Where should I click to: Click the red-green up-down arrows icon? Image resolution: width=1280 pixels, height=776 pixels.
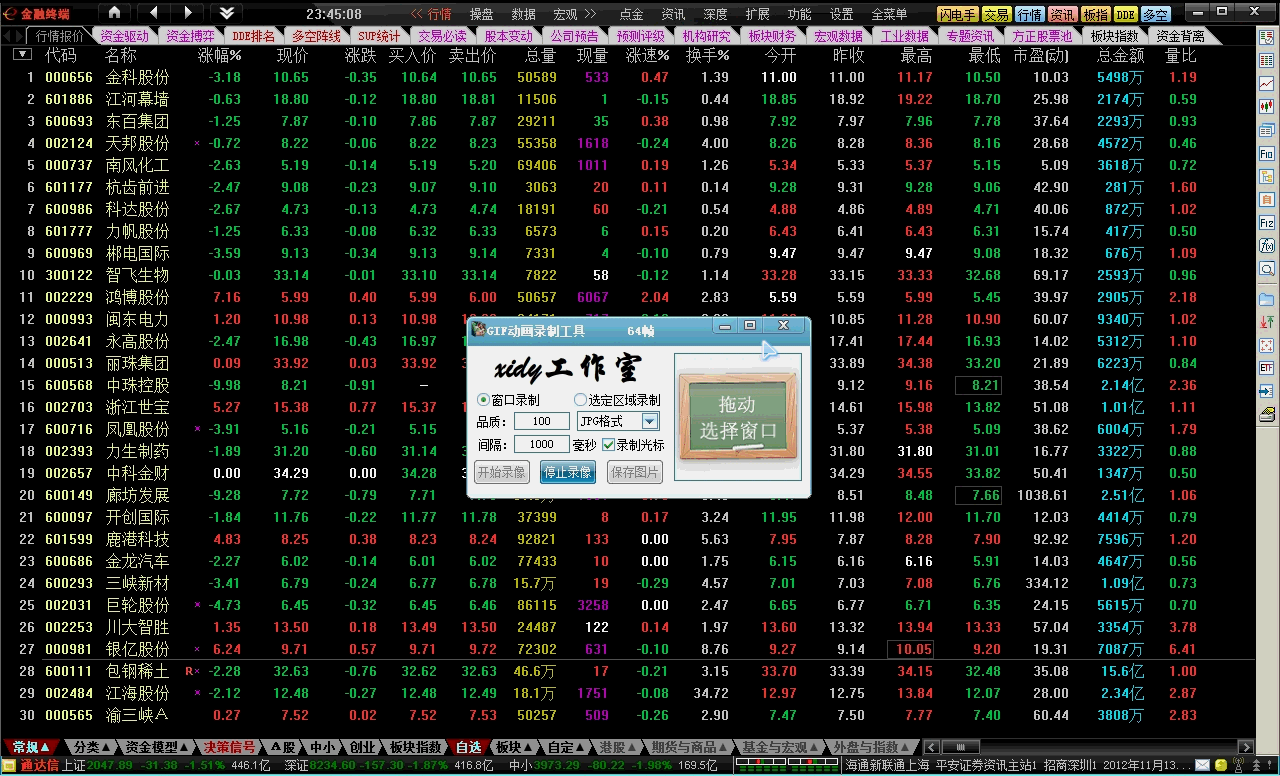[x=1267, y=322]
